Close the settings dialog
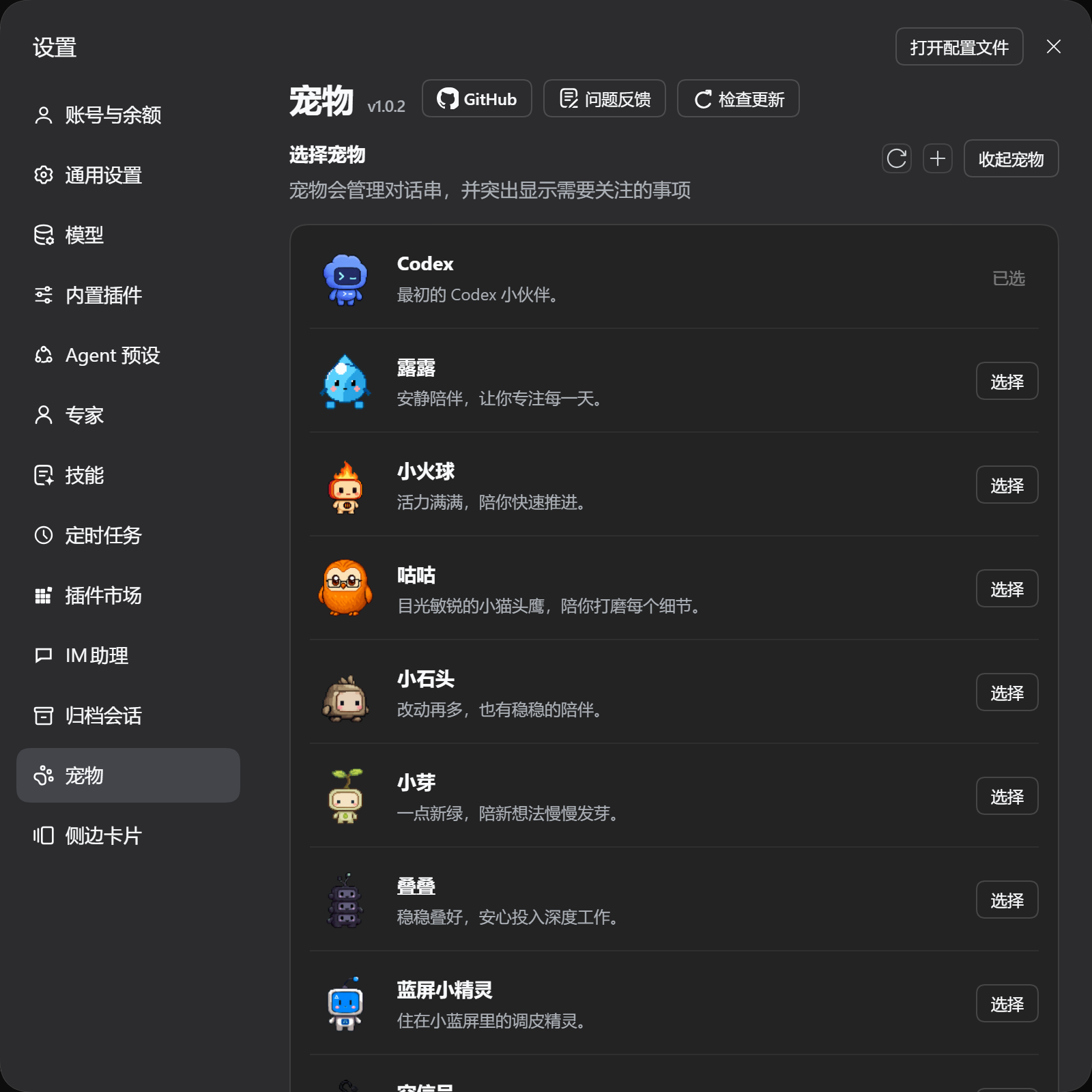This screenshot has height=1092, width=1092. pyautogui.click(x=1053, y=46)
